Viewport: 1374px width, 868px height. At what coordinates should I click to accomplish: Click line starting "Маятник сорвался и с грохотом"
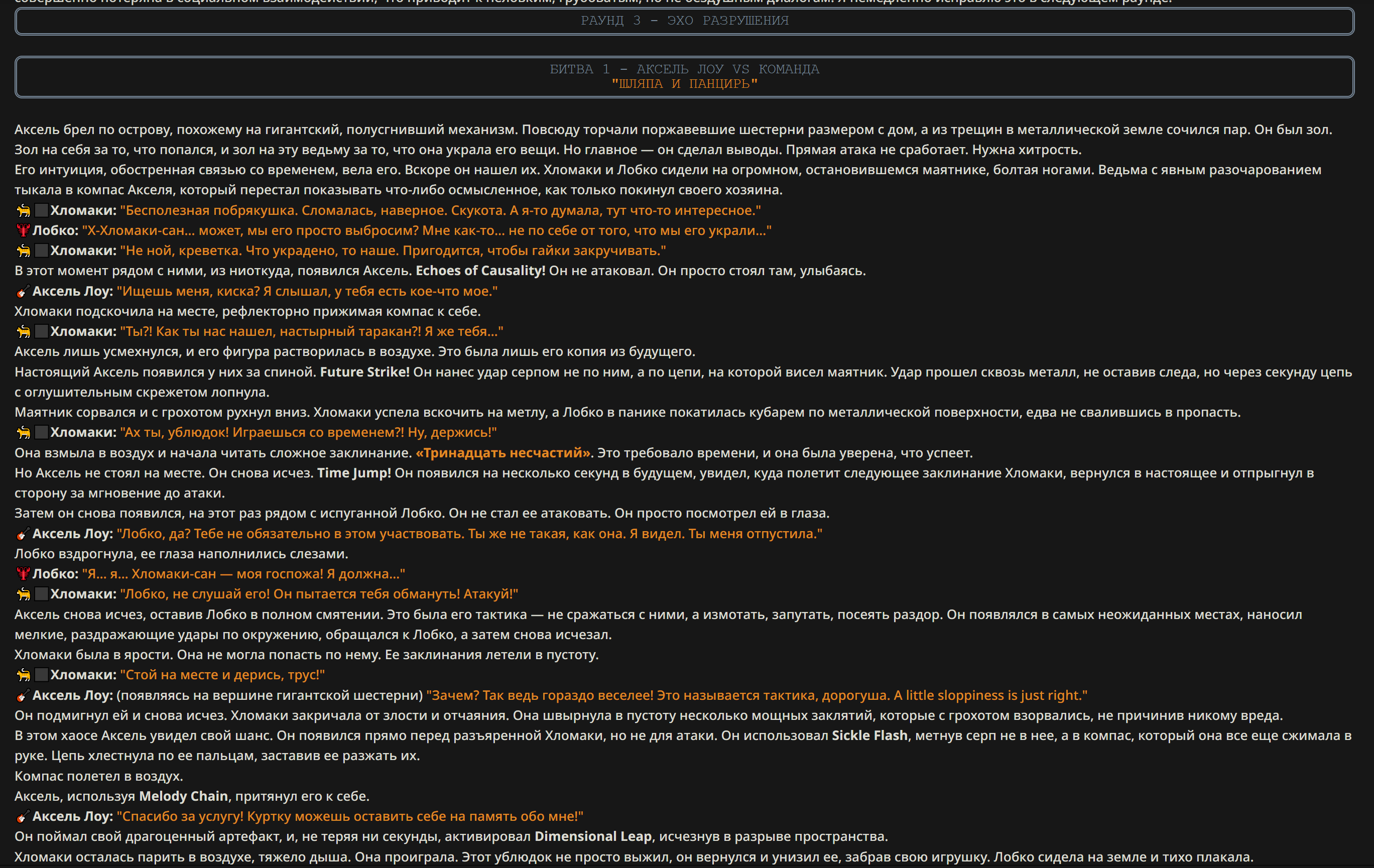pos(628,413)
